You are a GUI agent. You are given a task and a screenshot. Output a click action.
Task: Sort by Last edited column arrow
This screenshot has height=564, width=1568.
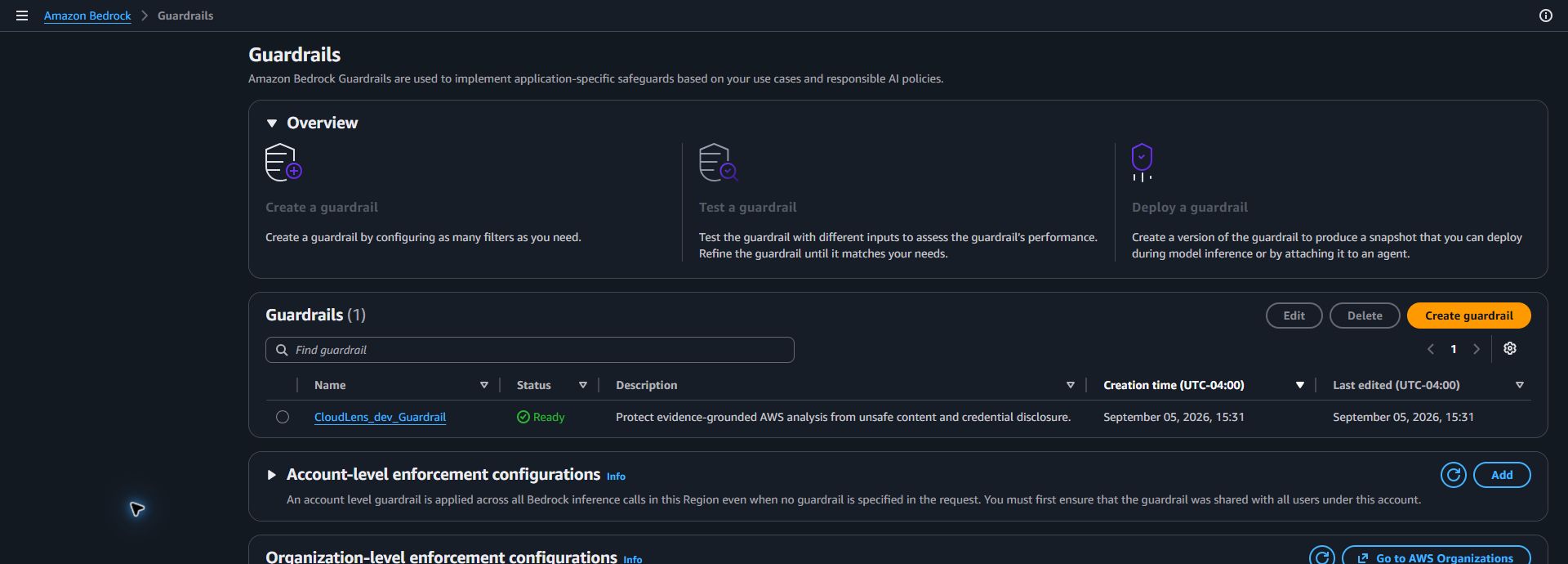(1519, 385)
